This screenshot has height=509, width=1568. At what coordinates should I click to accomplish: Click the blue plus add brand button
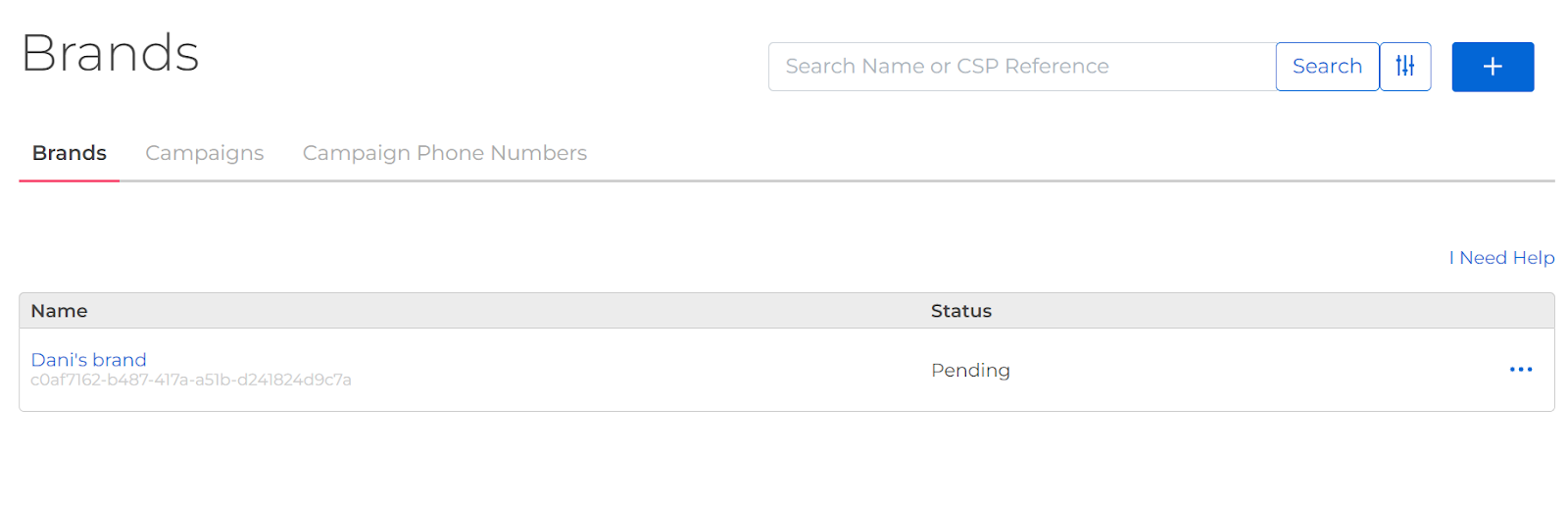pyautogui.click(x=1493, y=67)
